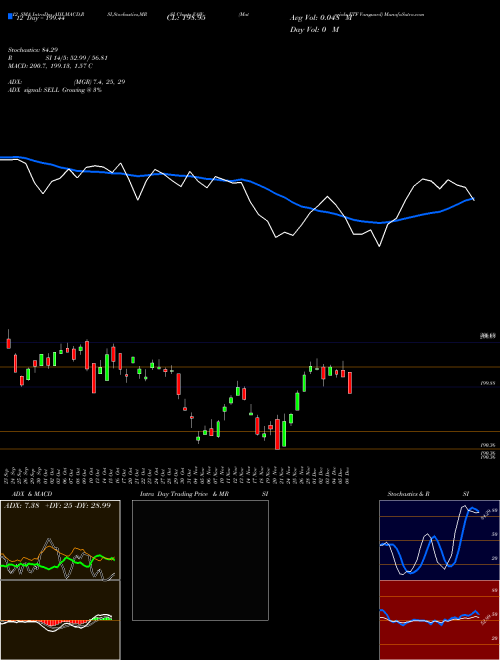
Task: Select the 'Stochastics: 84.29' reading
Action: point(33,50)
